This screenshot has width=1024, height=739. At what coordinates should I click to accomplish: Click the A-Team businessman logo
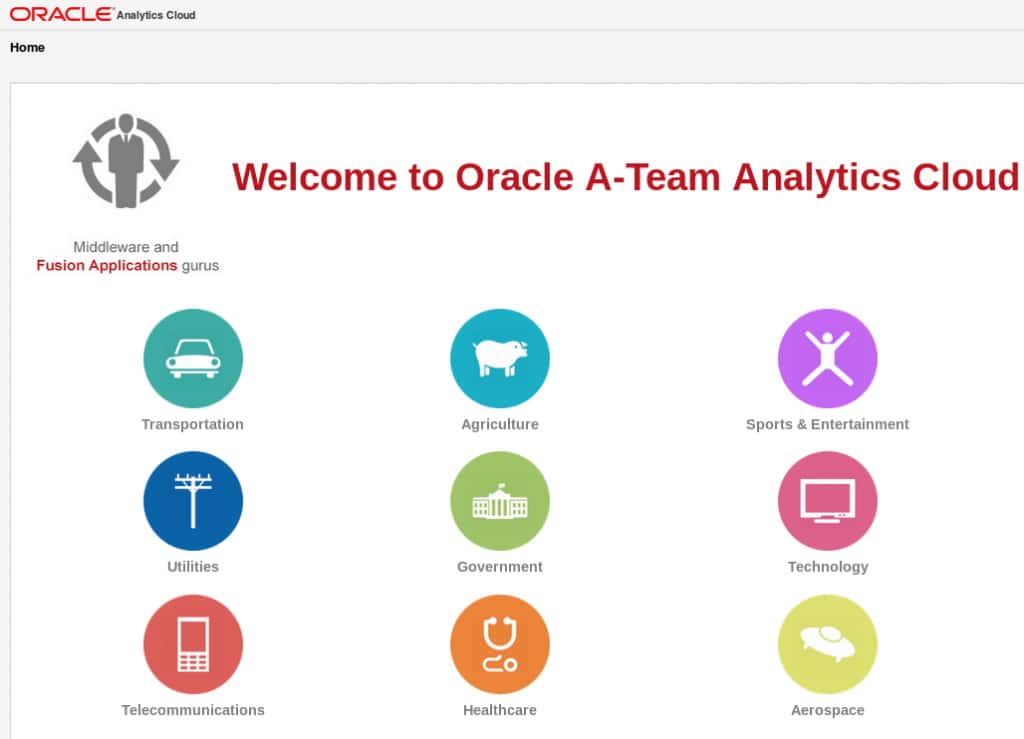pos(126,160)
